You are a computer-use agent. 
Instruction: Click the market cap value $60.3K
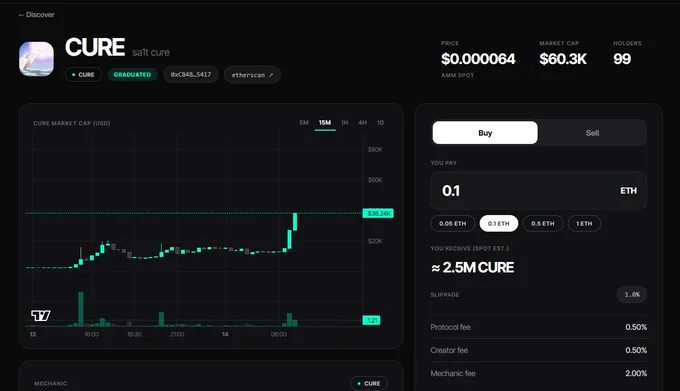click(x=563, y=59)
